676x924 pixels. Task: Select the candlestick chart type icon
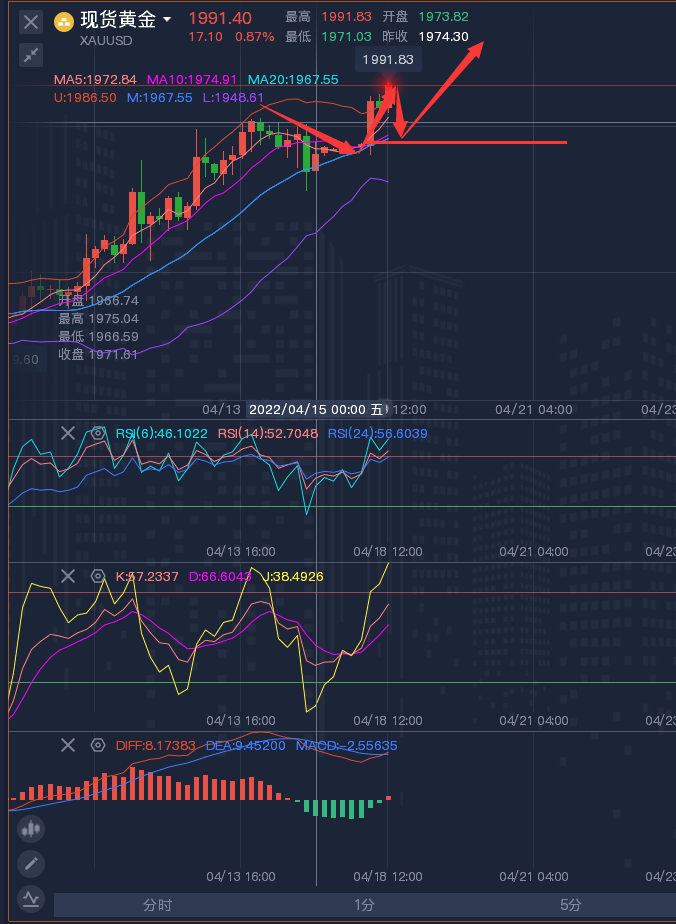31,829
